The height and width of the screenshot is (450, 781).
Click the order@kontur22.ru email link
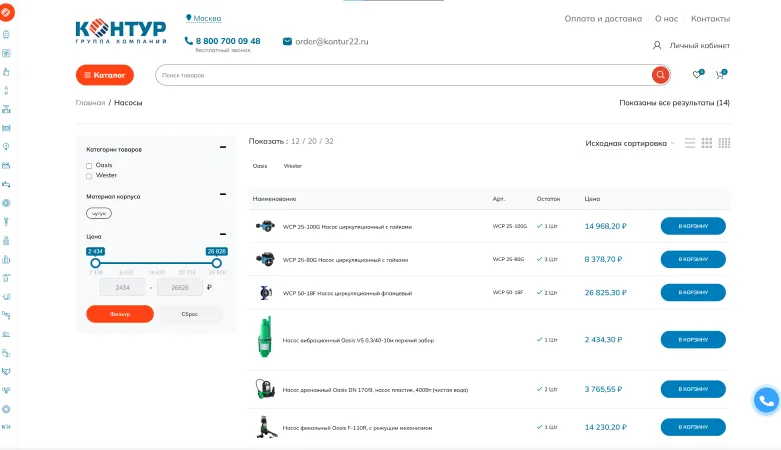pos(332,41)
